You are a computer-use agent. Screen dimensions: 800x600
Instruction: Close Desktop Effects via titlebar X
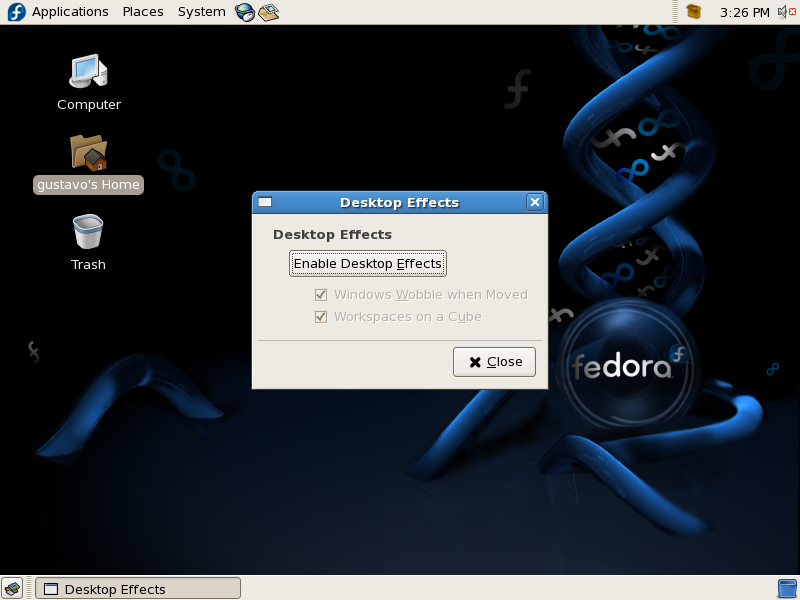[535, 203]
